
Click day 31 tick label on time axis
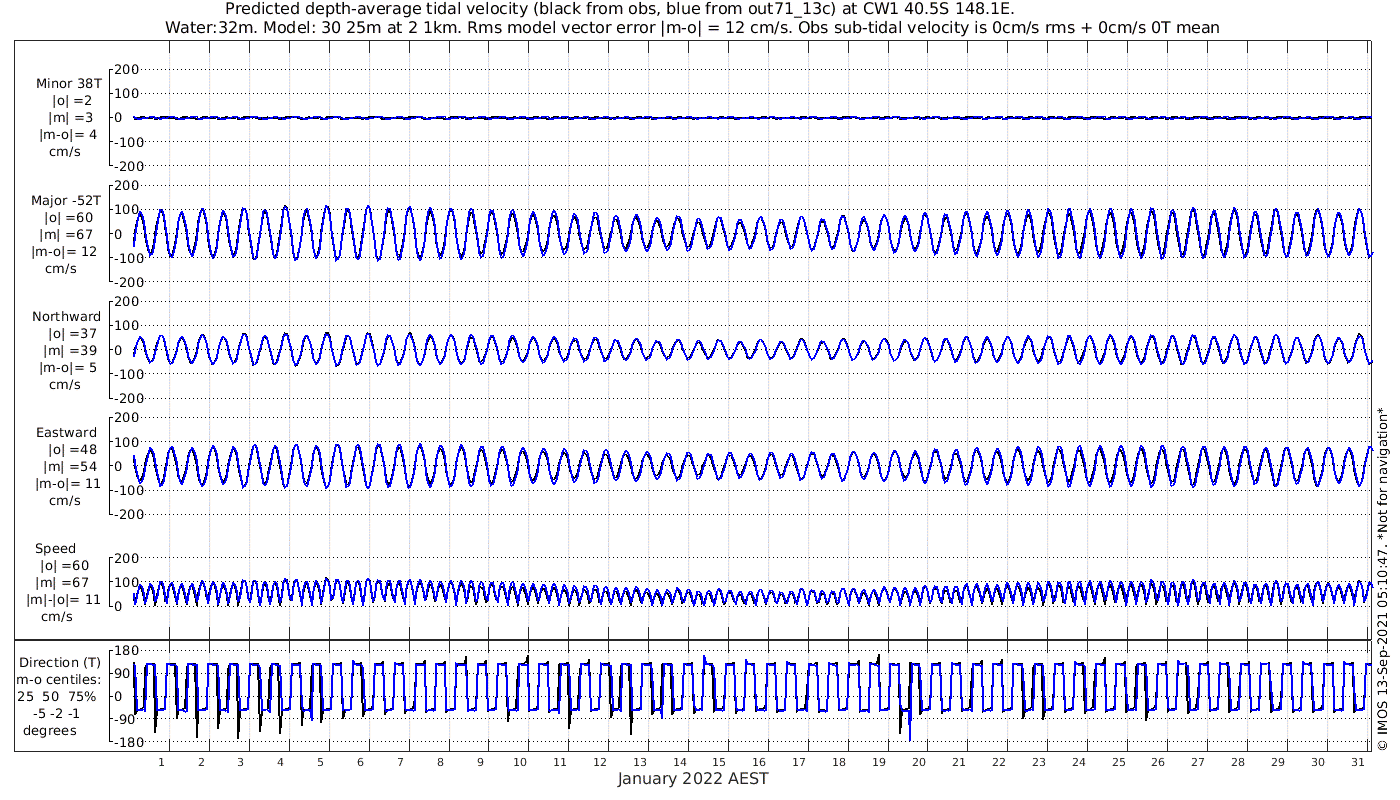click(1357, 762)
